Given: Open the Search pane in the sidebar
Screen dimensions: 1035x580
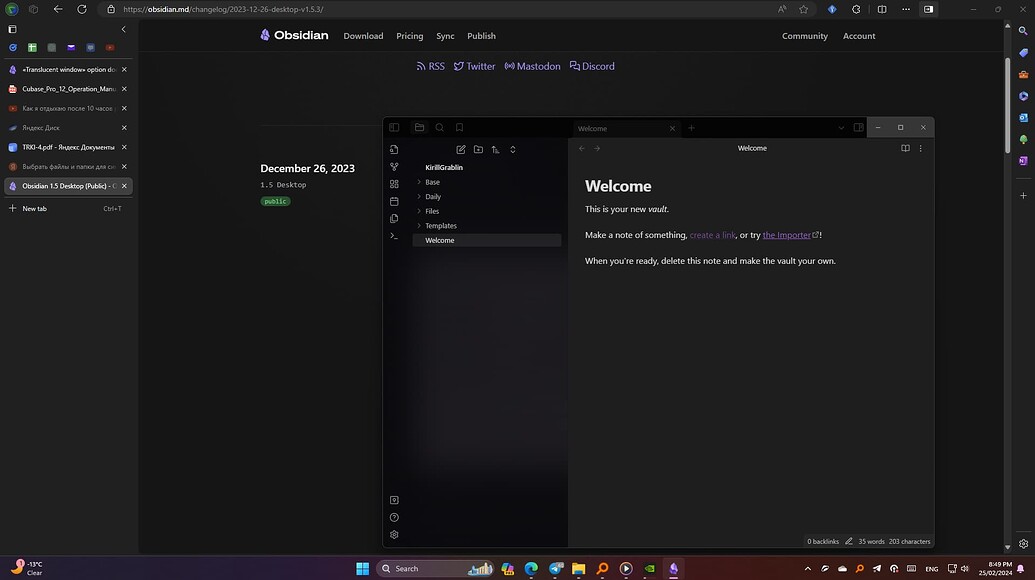Looking at the screenshot, I should pyautogui.click(x=439, y=127).
